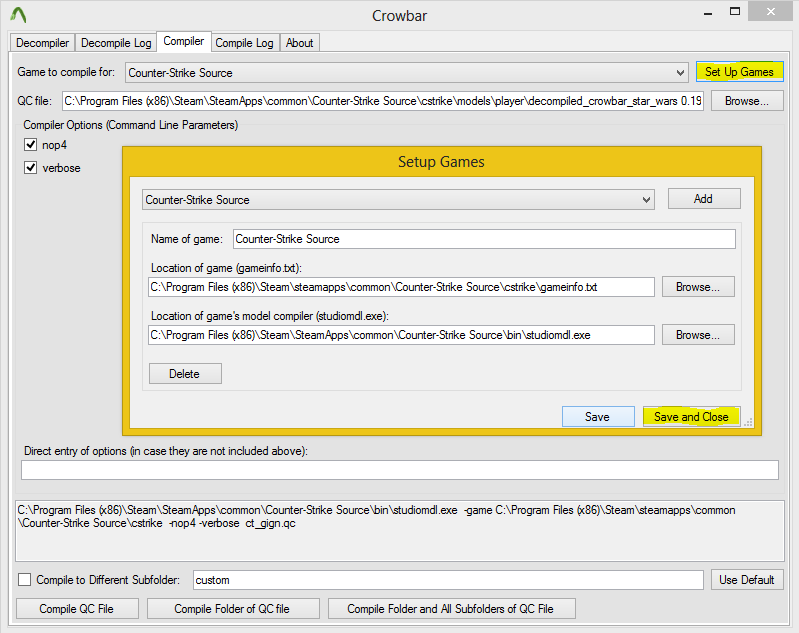Screen dimensions: 799x633
Task: Show the About tab
Action: (300, 43)
